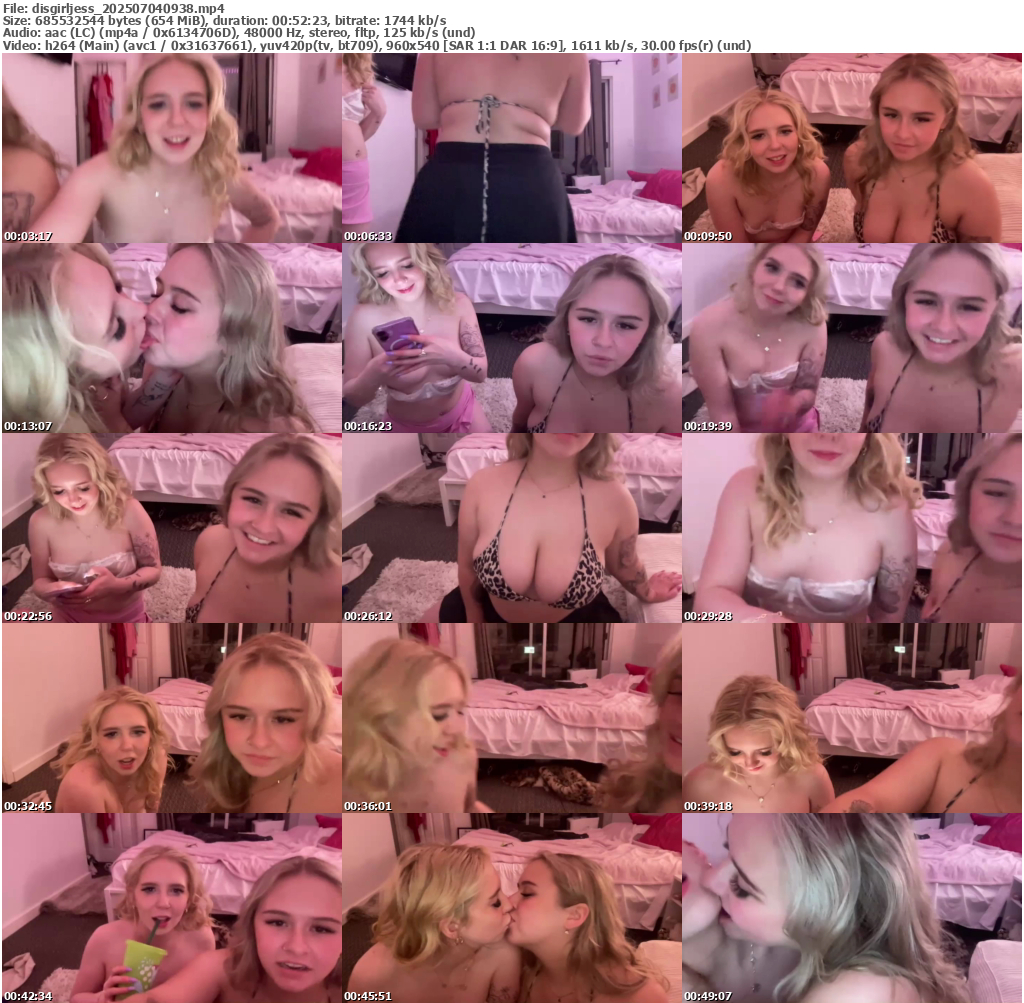Pick the preview frame marked 00:26:12
Viewport: 1024px width, 1003px height.
[512, 528]
